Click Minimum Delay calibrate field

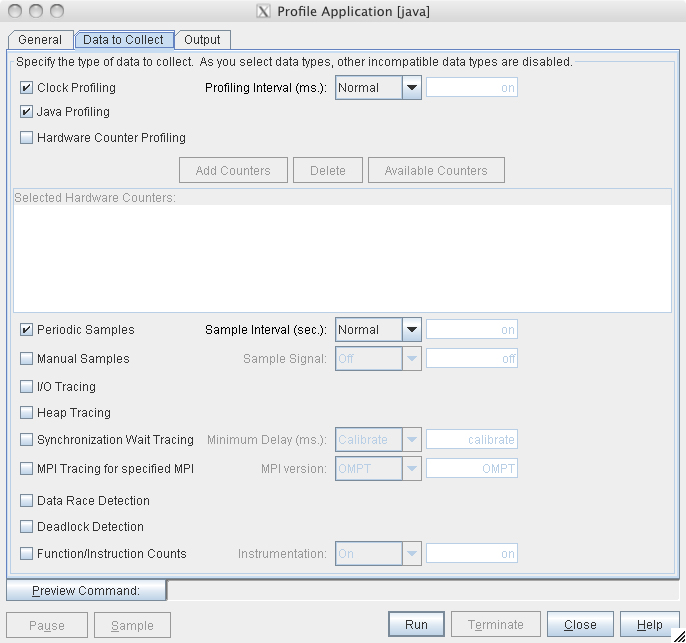pyautogui.click(x=472, y=439)
